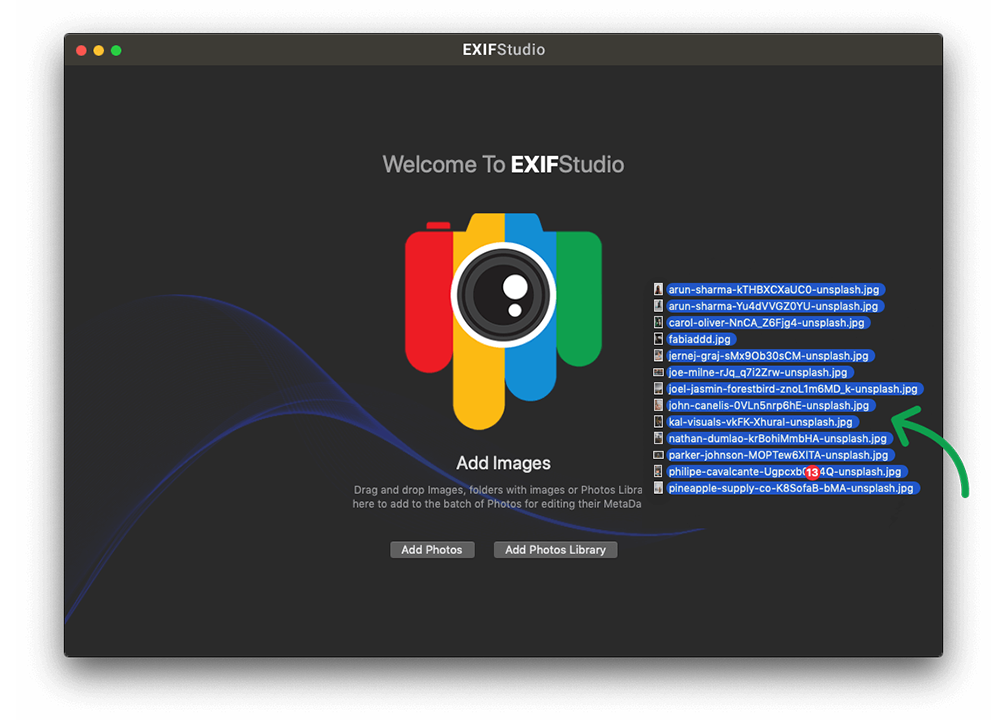Click the thumbnail icon beside carol-oliver file
The width and height of the screenshot is (1008, 720).
pos(658,323)
